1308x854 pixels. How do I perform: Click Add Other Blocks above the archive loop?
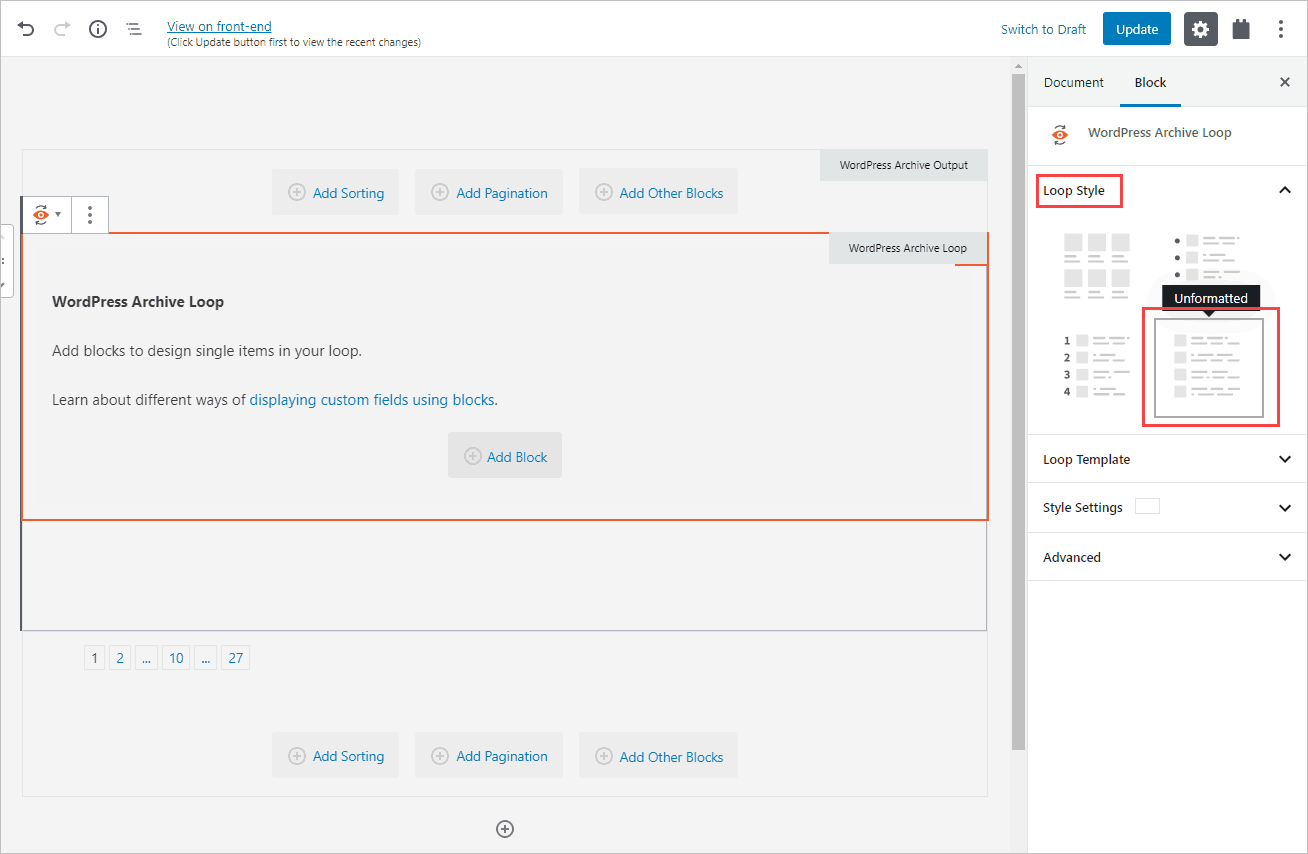[x=658, y=193]
